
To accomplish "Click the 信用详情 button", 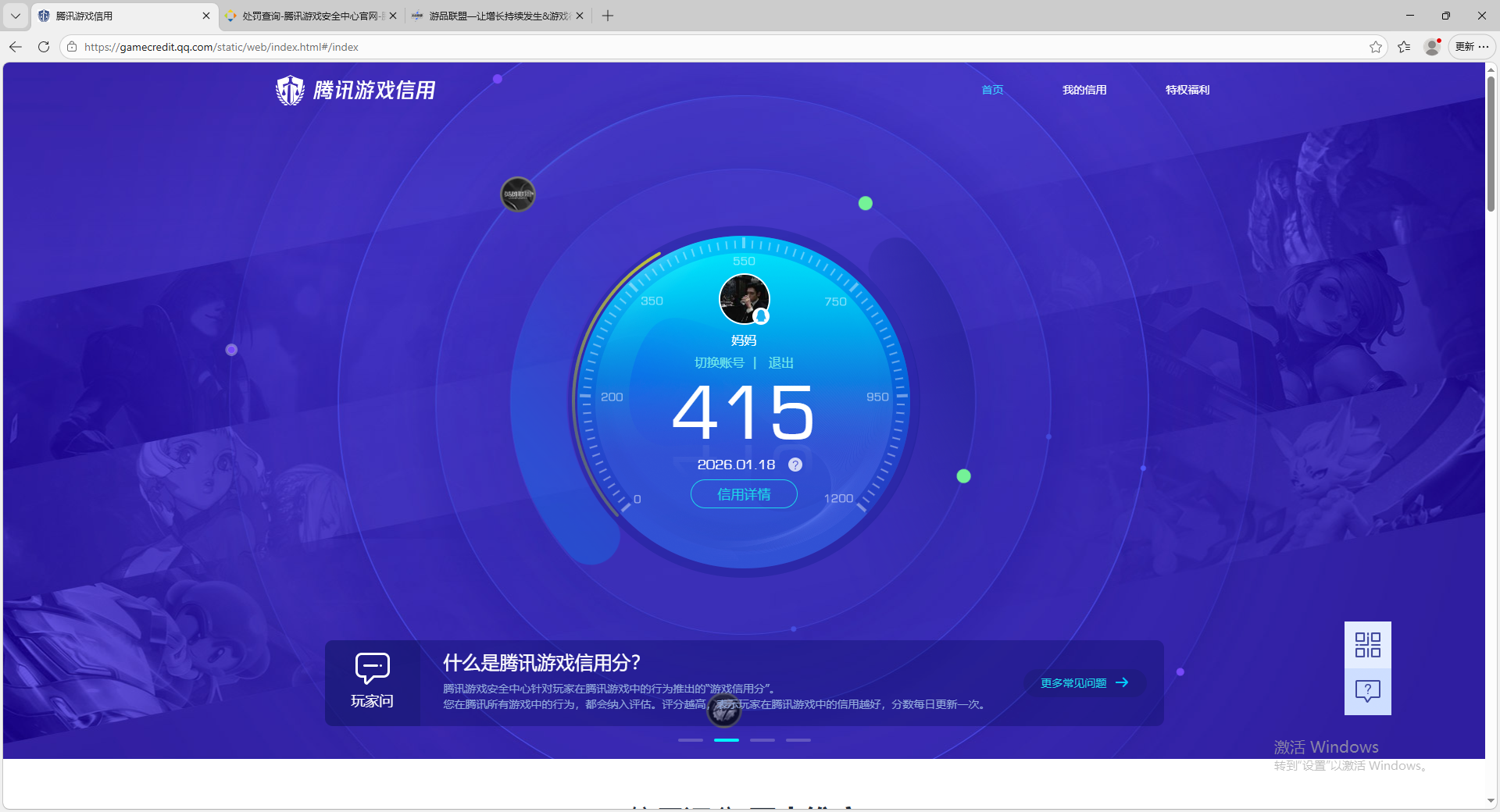I will coord(743,494).
